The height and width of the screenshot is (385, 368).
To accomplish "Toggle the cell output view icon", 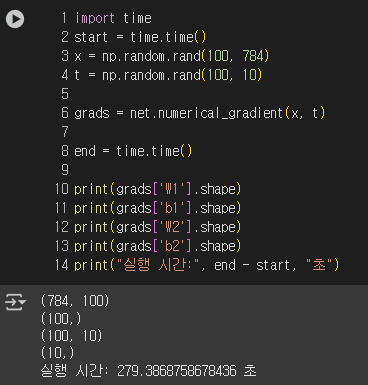I will tap(15, 302).
